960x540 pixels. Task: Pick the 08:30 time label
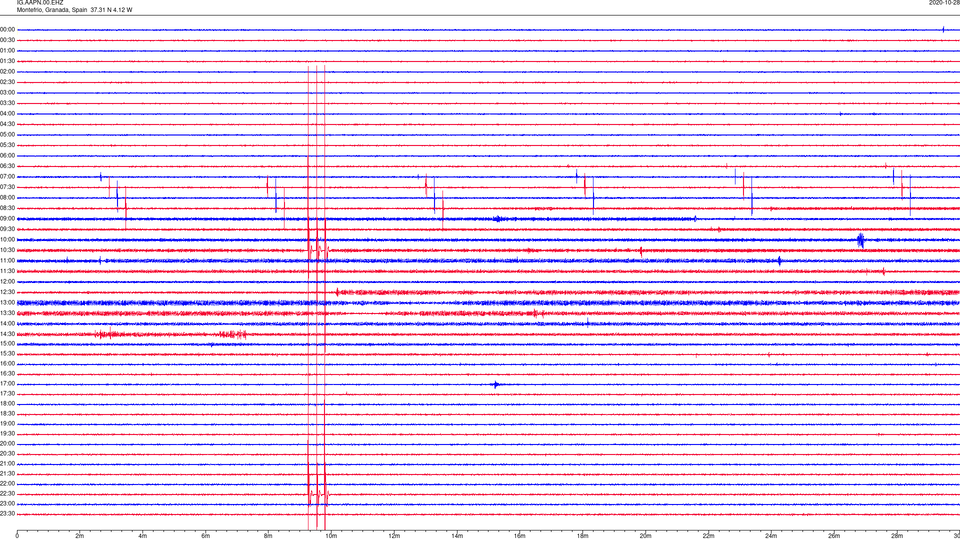pos(7,208)
